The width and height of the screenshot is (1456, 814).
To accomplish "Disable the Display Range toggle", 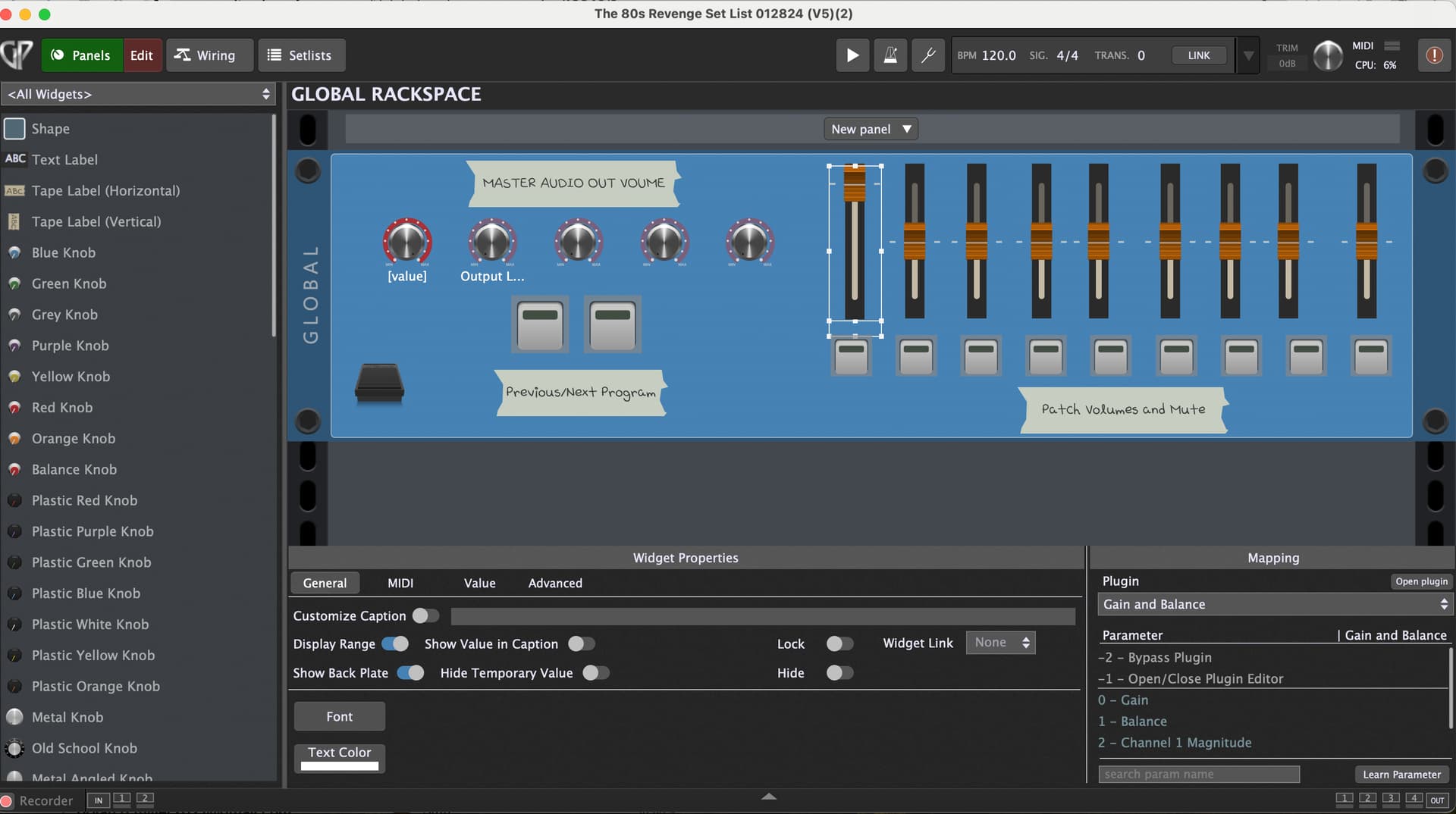I will click(x=395, y=643).
